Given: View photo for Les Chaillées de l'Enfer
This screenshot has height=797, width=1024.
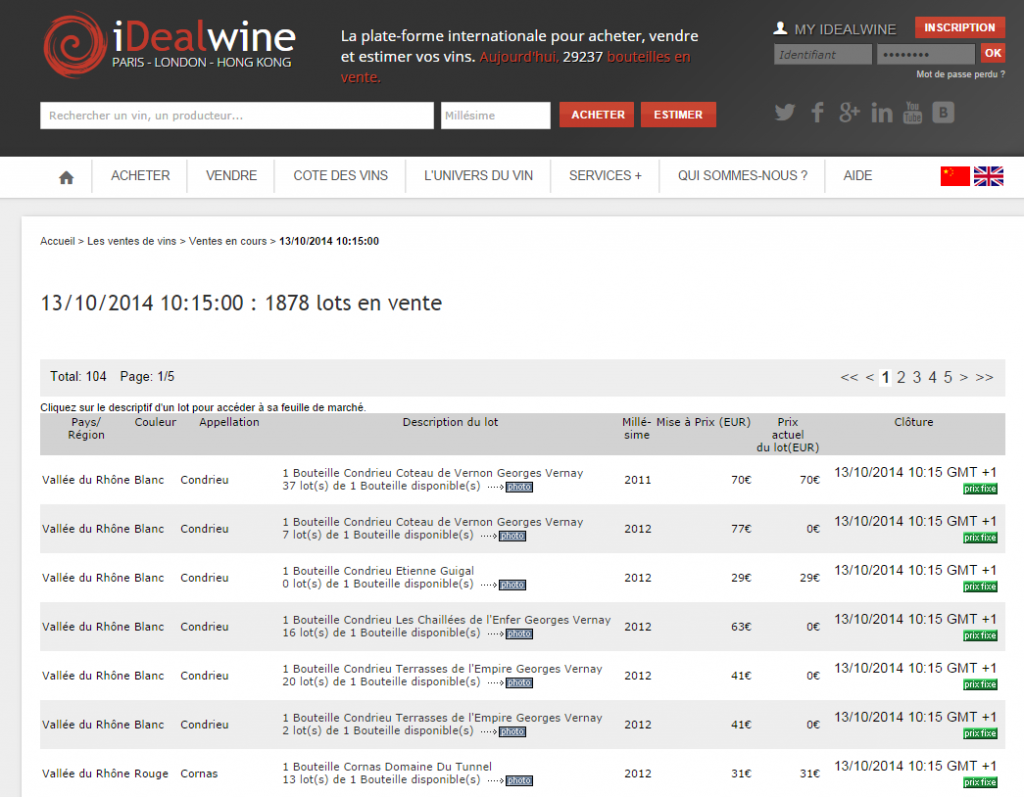Looking at the screenshot, I should (x=519, y=634).
